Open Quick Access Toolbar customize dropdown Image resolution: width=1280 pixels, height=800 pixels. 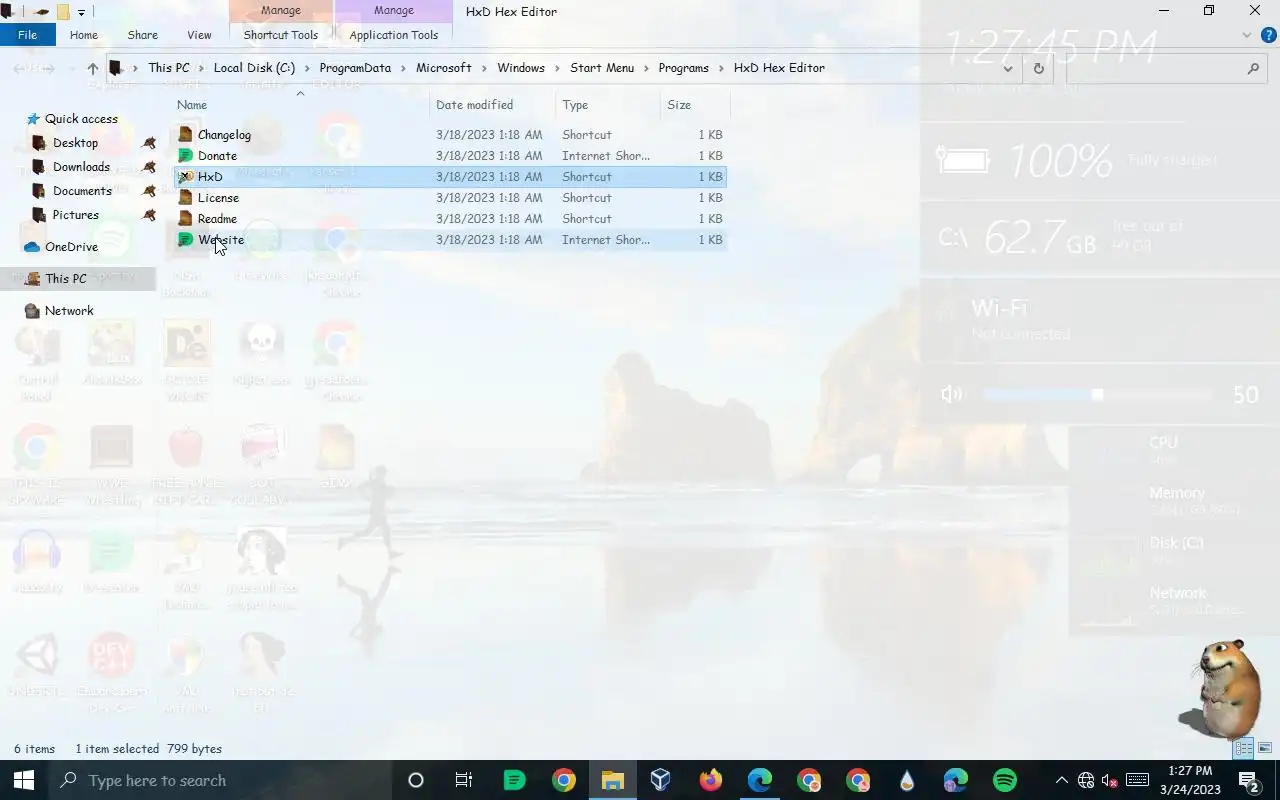(81, 12)
